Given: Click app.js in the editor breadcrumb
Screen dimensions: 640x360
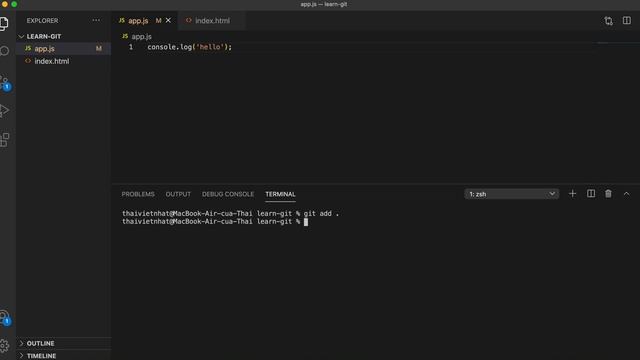Looking at the screenshot, I should tap(141, 36).
